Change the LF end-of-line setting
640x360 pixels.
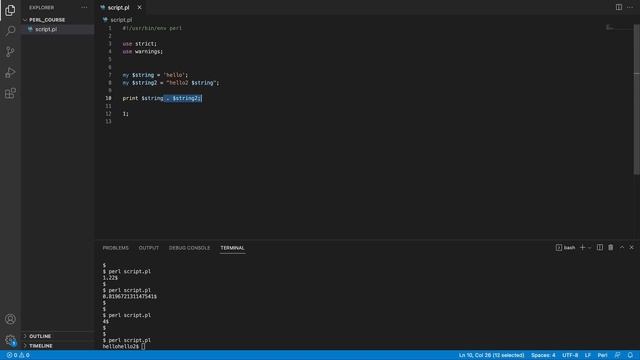pyautogui.click(x=588, y=355)
